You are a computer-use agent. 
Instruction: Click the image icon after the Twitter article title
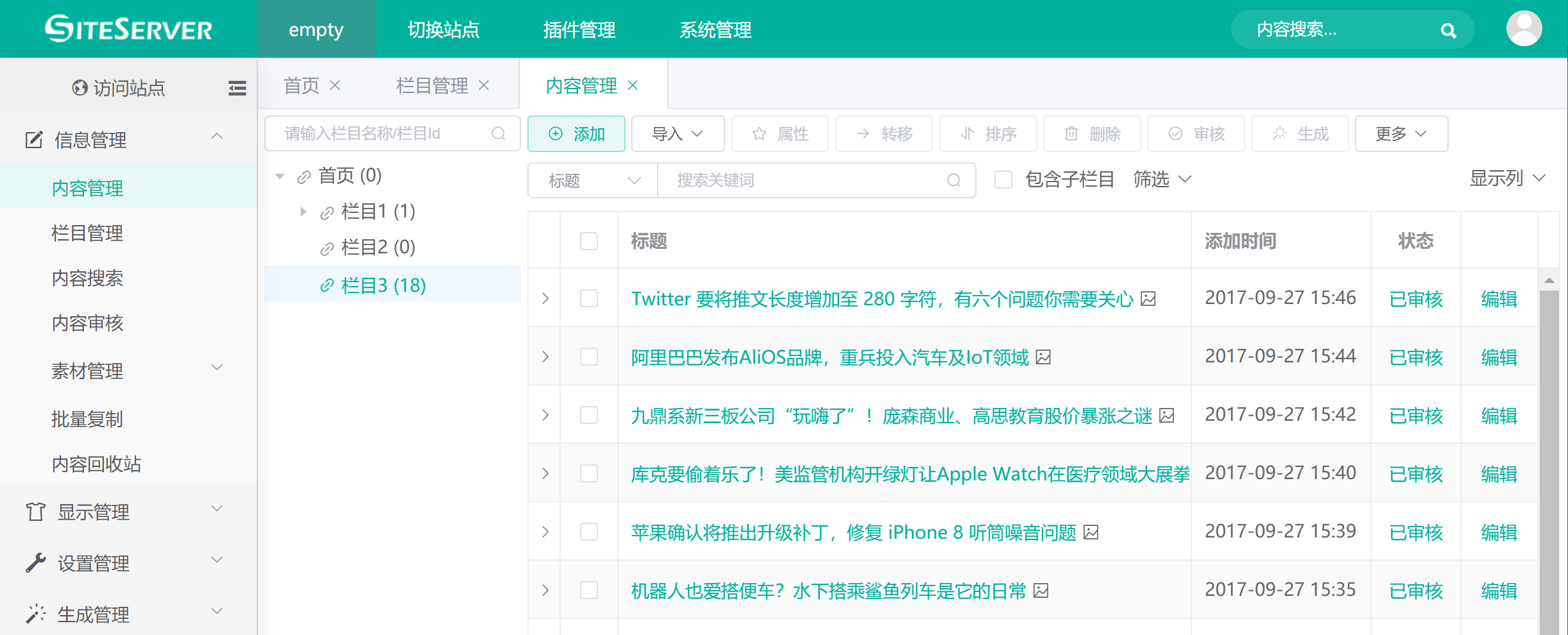(1148, 299)
